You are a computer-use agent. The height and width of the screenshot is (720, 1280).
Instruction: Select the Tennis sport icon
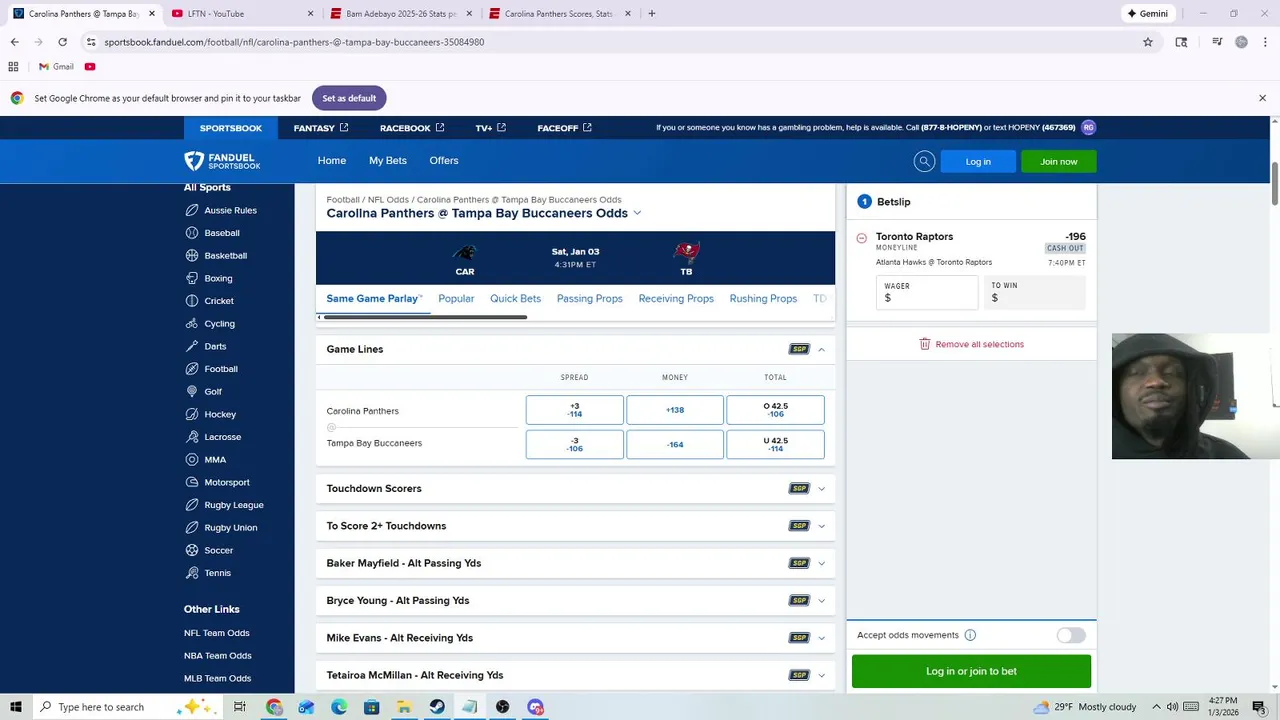[192, 573]
